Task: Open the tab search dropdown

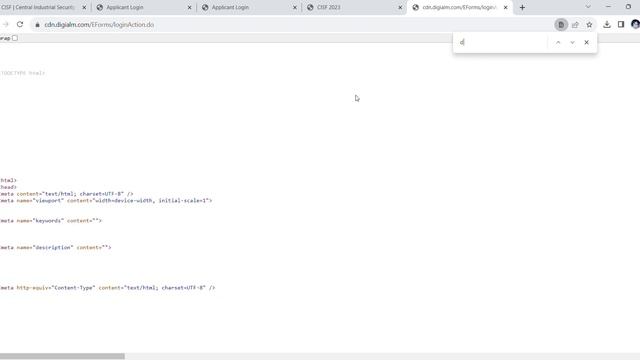Action: click(x=588, y=7)
